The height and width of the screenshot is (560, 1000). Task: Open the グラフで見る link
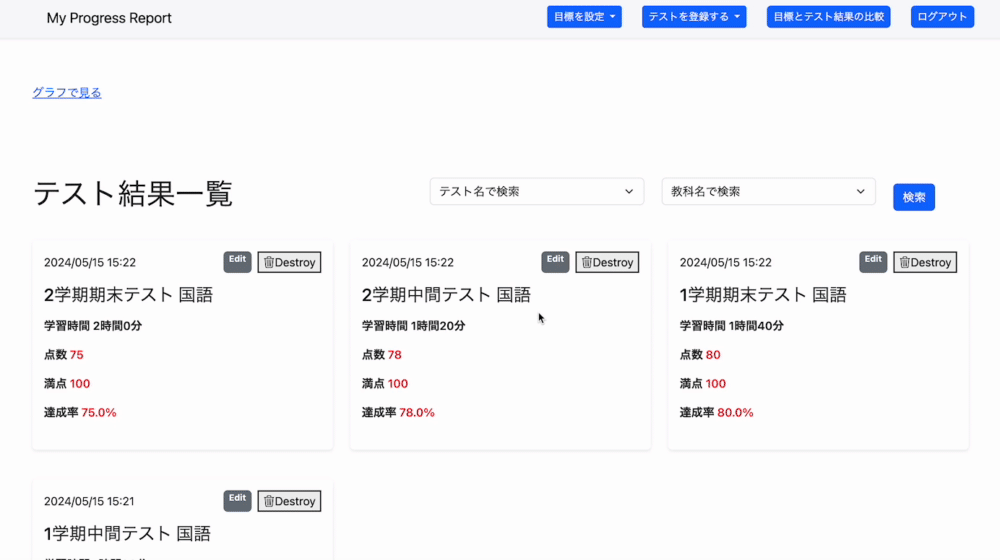point(67,92)
